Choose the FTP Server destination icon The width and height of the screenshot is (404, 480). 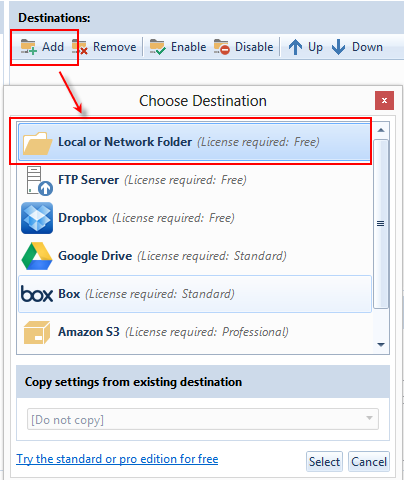click(38, 180)
